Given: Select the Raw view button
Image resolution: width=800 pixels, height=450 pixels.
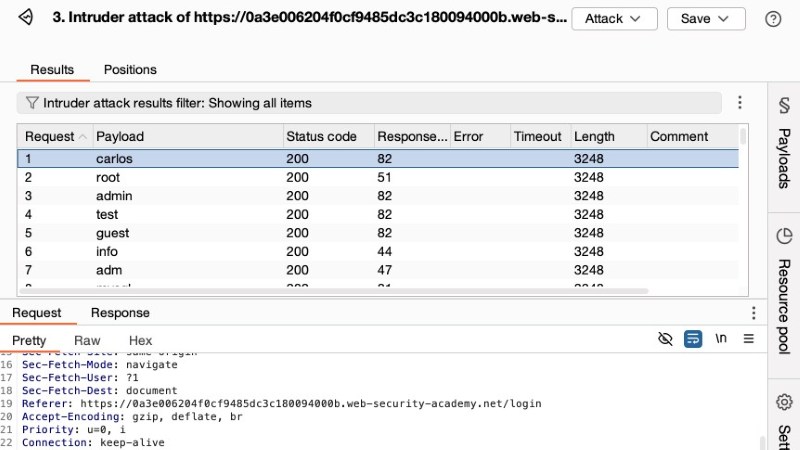Looking at the screenshot, I should [x=87, y=340].
